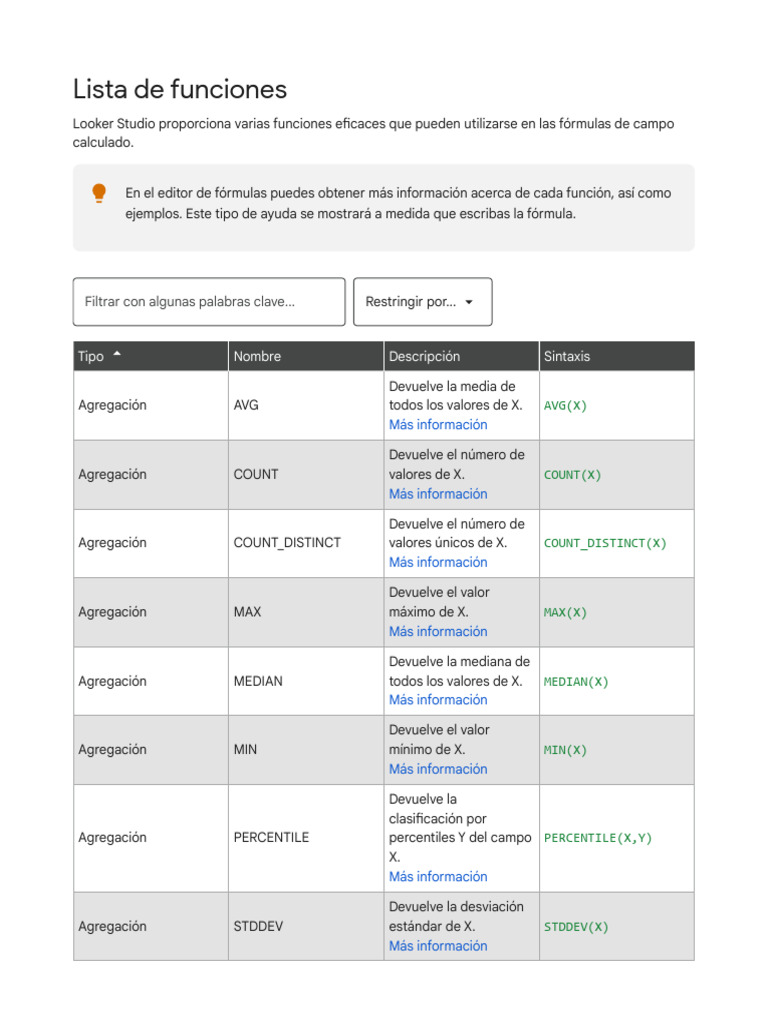The image size is (768, 1024).
Task: Open Más información for COUNT
Action: coord(438,494)
